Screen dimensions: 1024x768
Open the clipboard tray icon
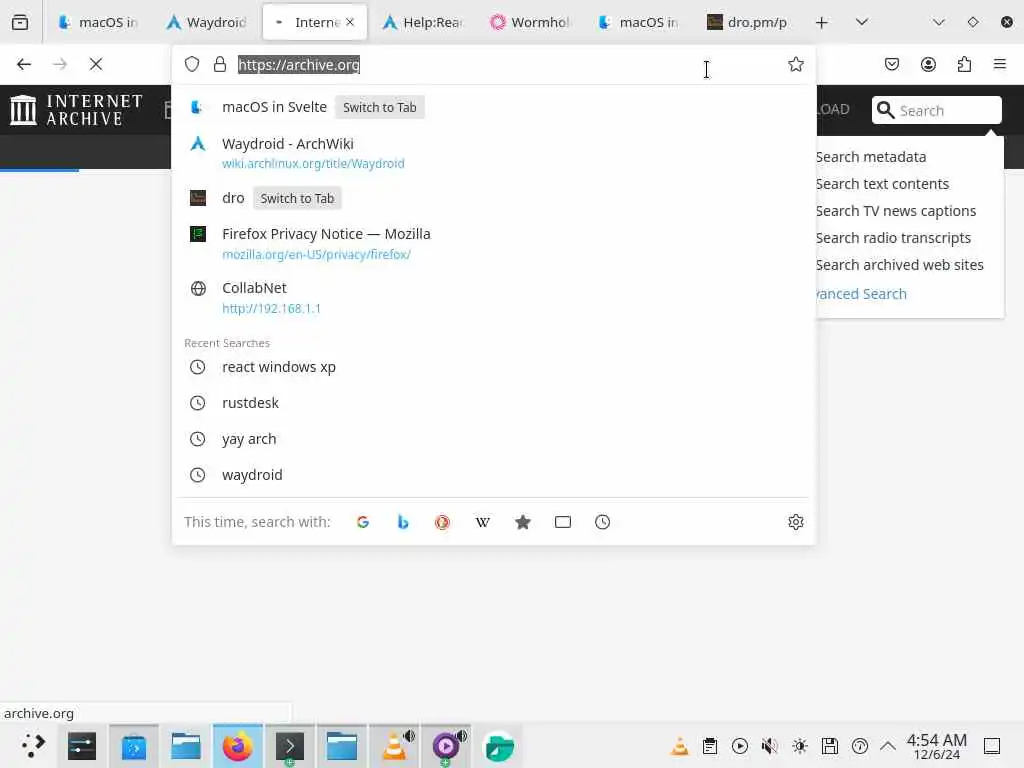click(710, 746)
